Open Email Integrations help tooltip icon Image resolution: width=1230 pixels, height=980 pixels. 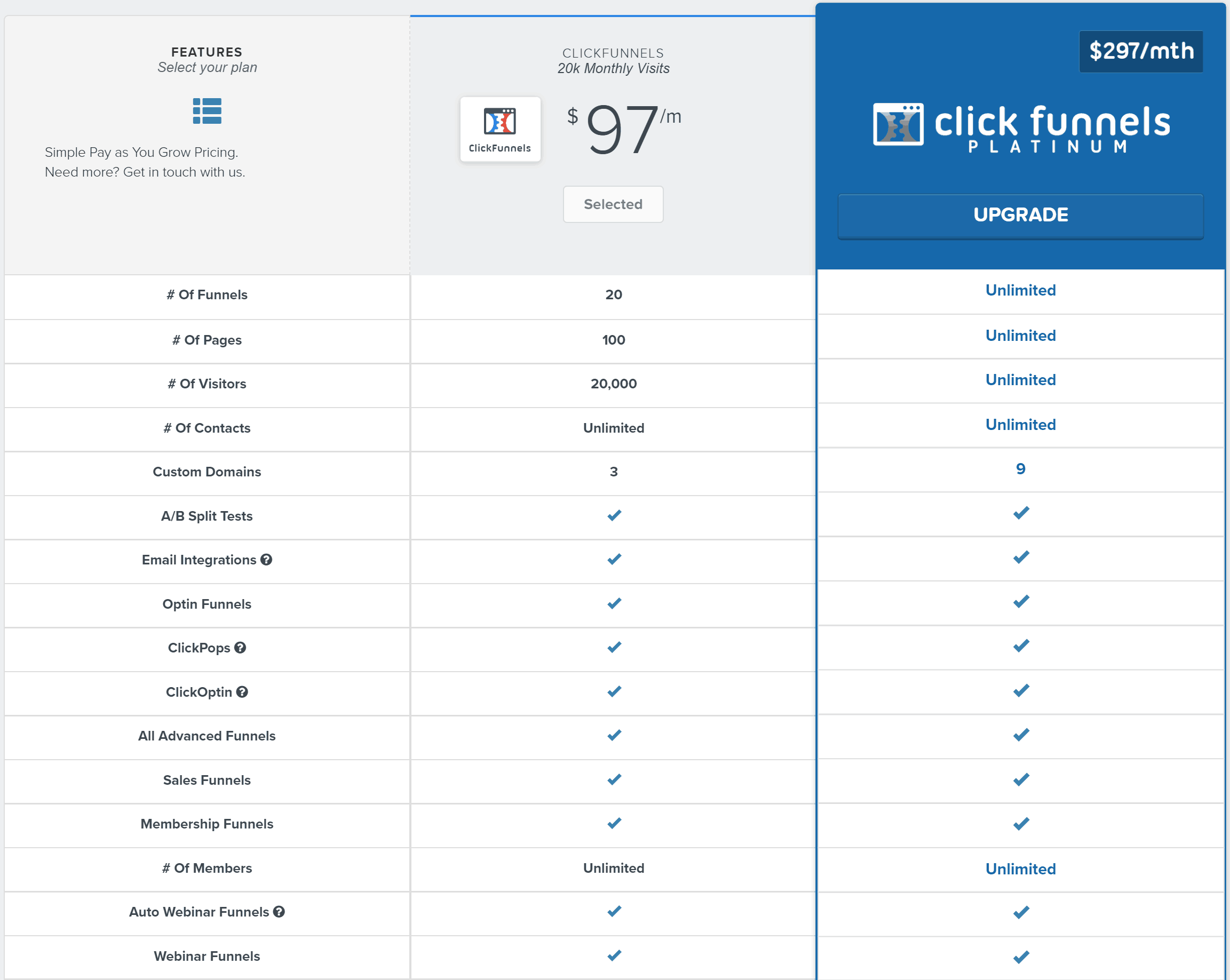(266, 560)
